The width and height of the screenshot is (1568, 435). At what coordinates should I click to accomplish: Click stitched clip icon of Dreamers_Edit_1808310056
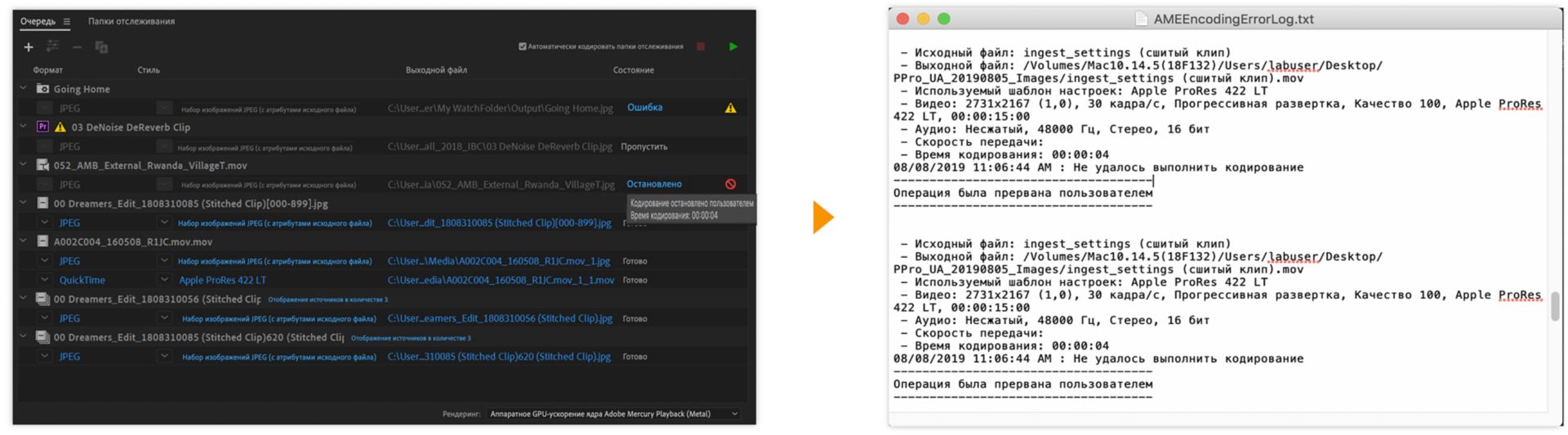tap(43, 299)
